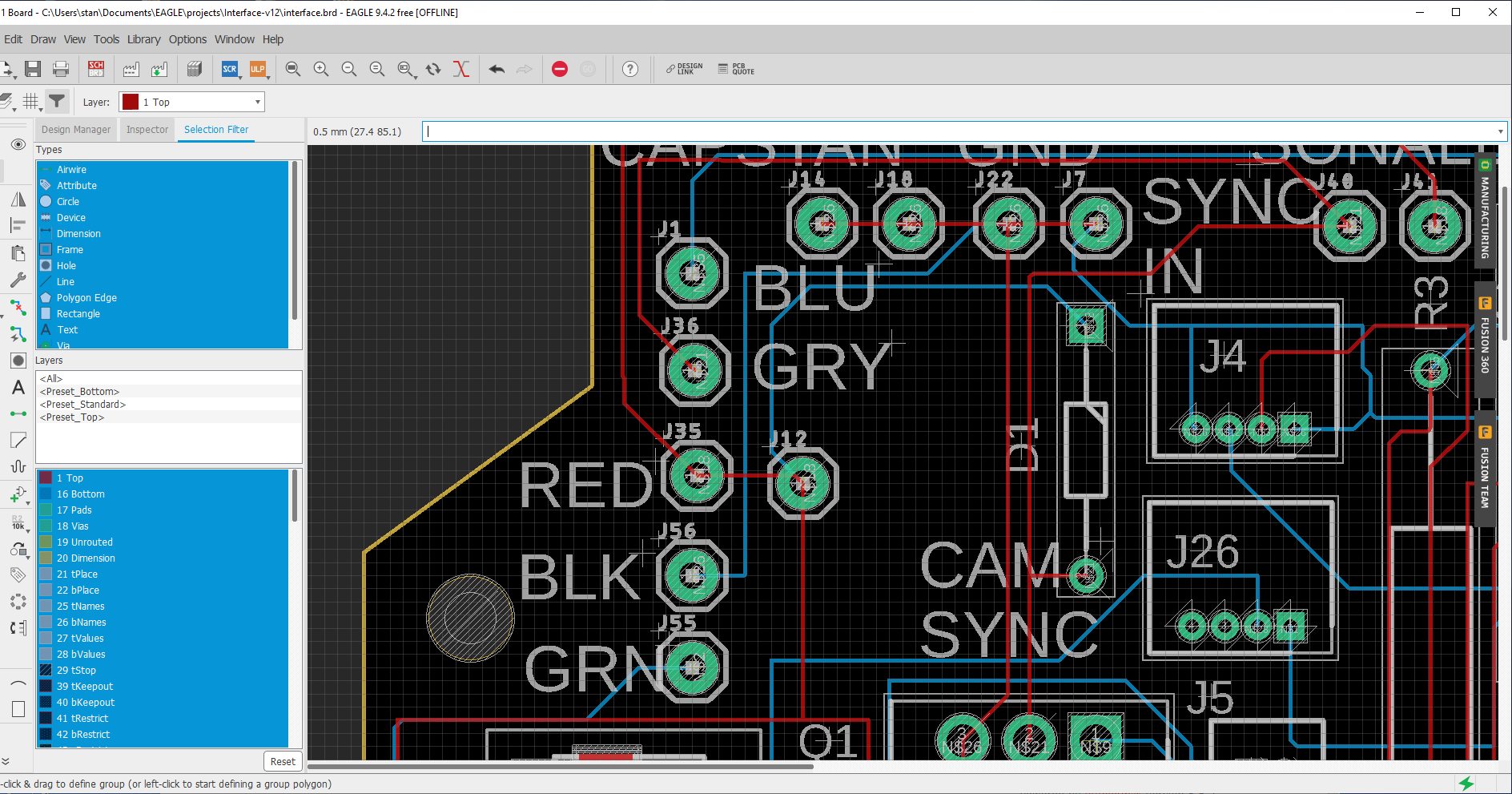Select the Paste clipboard tool

click(x=18, y=253)
